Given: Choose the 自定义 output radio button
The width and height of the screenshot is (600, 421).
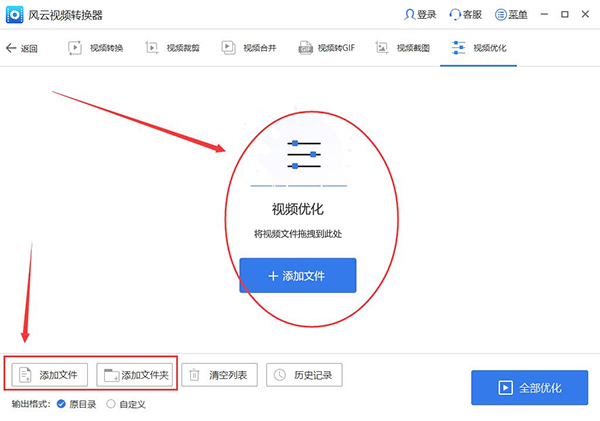Looking at the screenshot, I should [x=110, y=404].
